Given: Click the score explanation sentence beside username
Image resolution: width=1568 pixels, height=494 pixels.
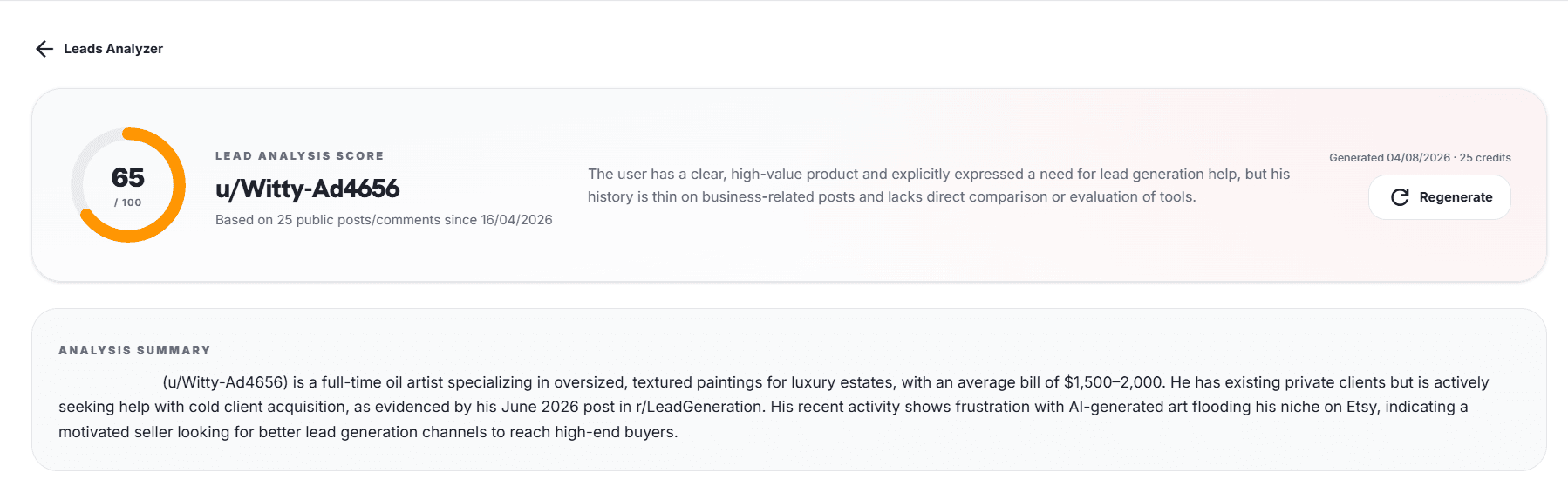Looking at the screenshot, I should point(938,186).
